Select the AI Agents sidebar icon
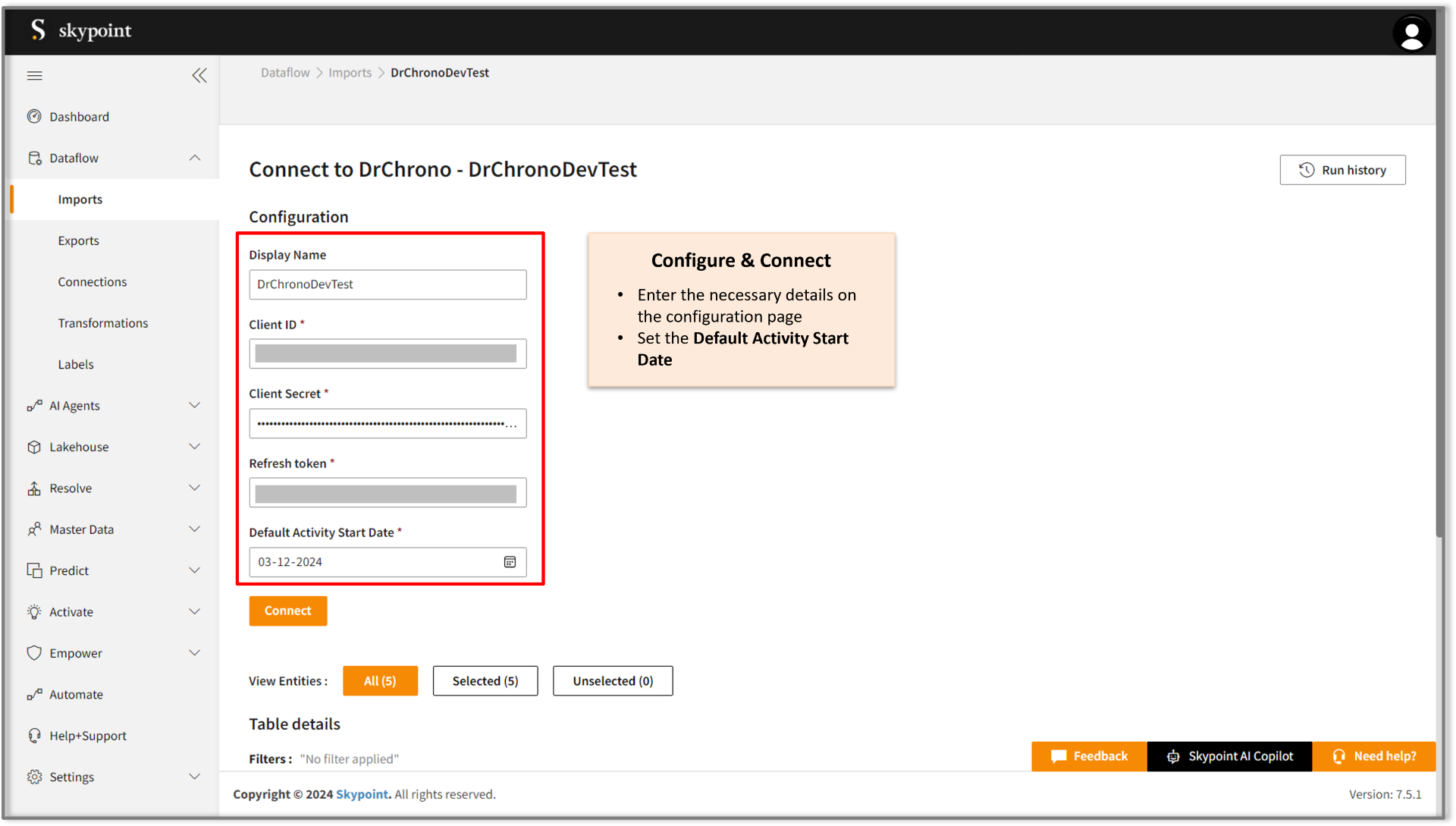 point(33,405)
